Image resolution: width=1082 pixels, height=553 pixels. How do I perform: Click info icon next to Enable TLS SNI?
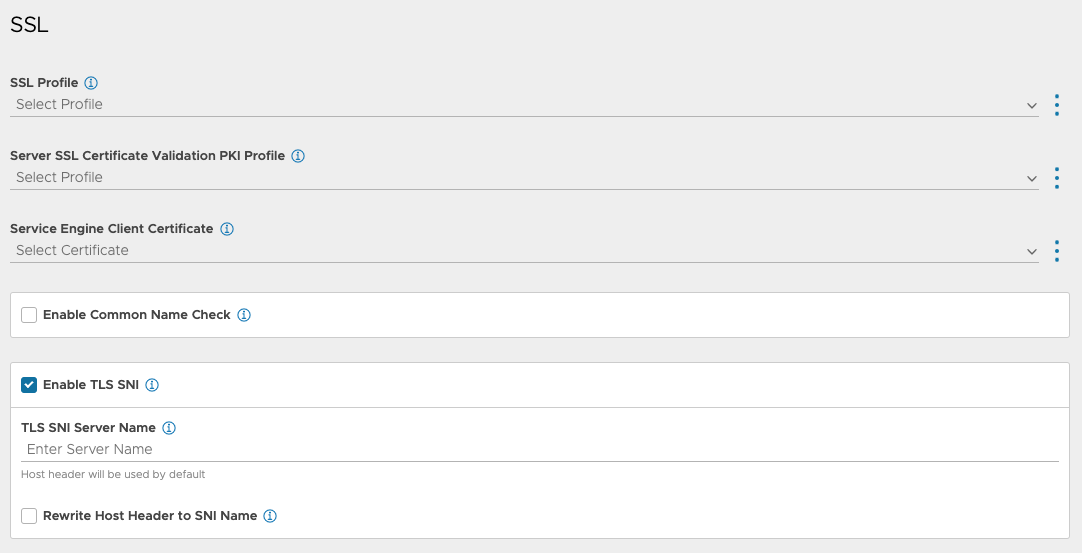pyautogui.click(x=152, y=385)
